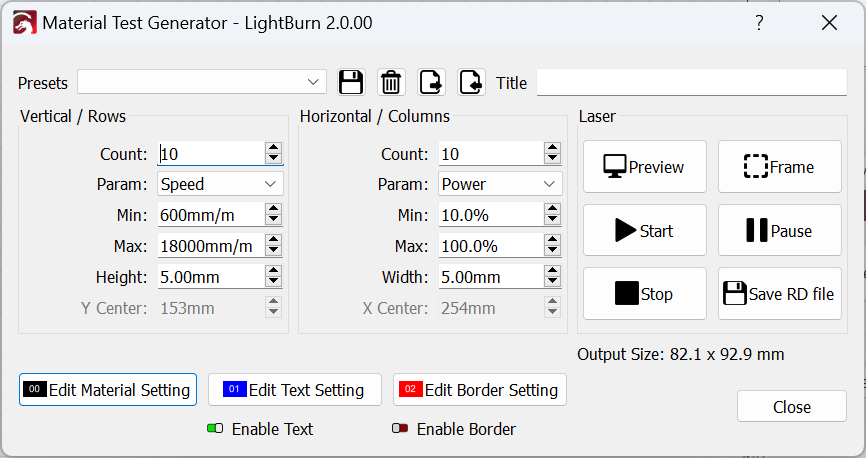This screenshot has height=458, width=866.
Task: Start the laser job
Action: point(644,231)
